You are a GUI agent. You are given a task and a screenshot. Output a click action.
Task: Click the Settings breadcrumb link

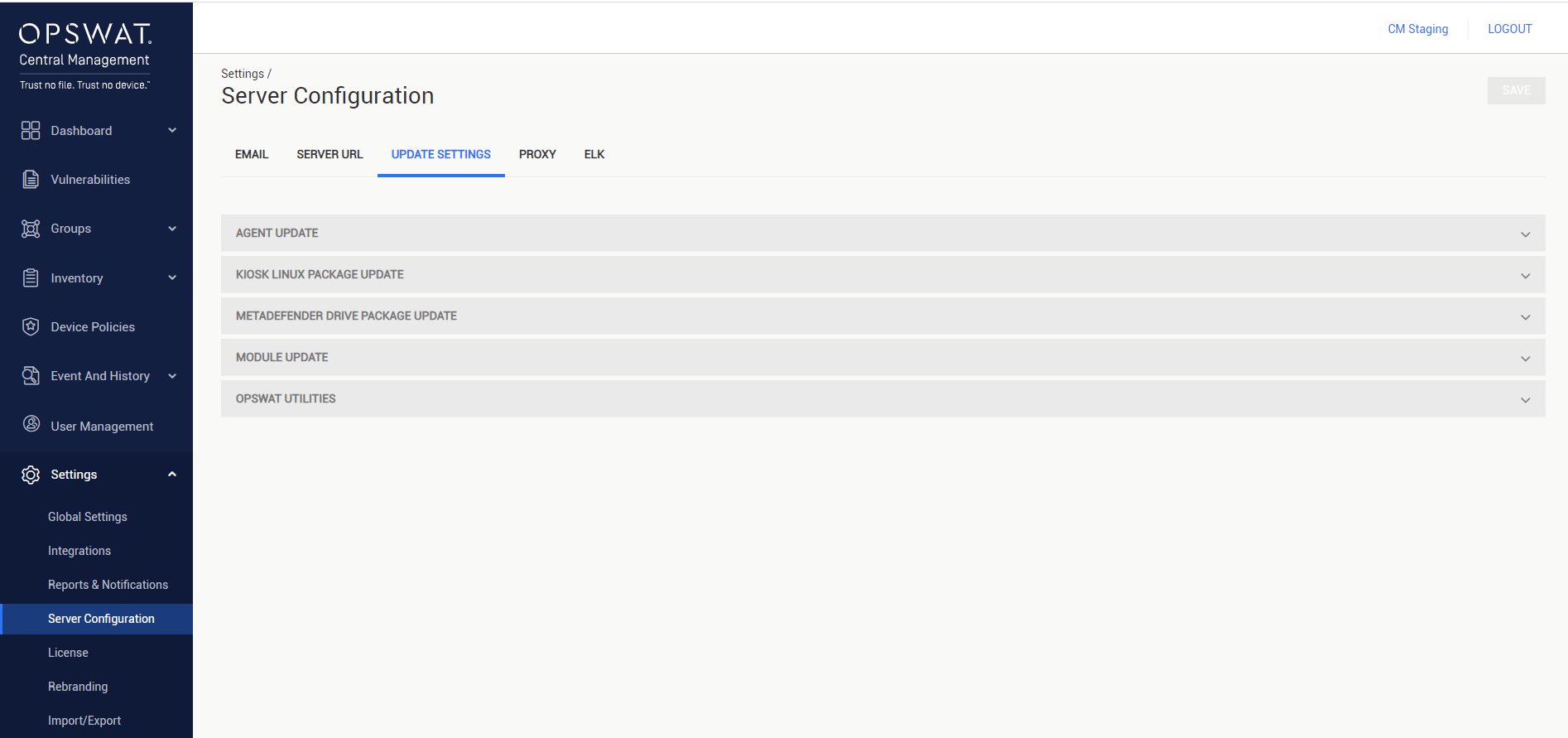tap(243, 74)
